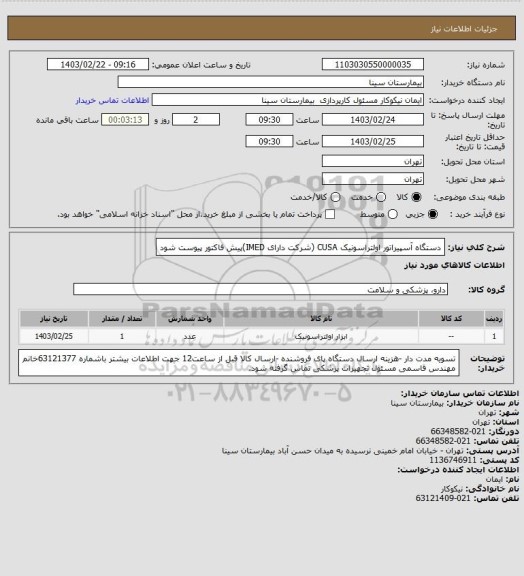Click the ردیف column header

pos(494,318)
